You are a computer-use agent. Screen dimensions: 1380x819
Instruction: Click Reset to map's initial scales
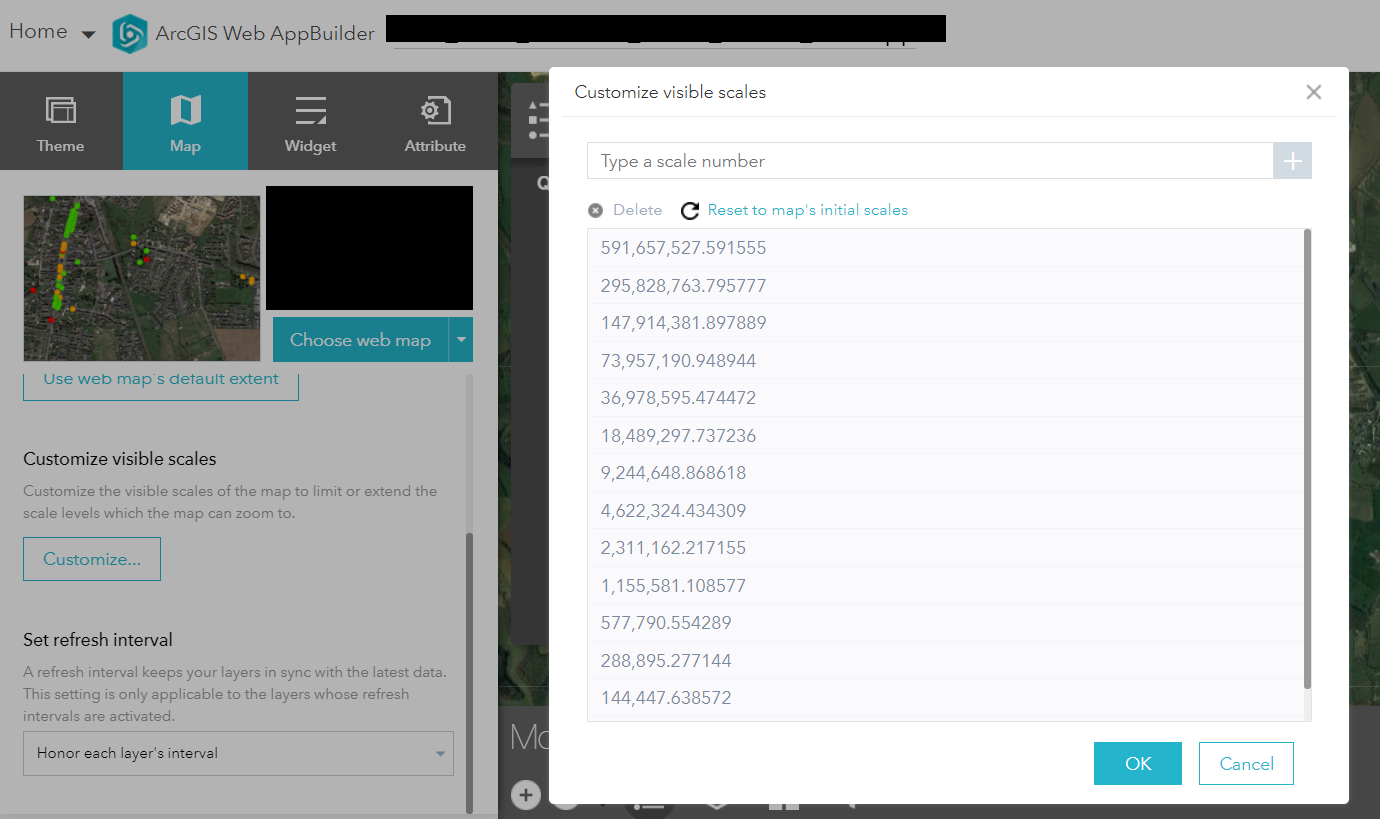point(808,210)
